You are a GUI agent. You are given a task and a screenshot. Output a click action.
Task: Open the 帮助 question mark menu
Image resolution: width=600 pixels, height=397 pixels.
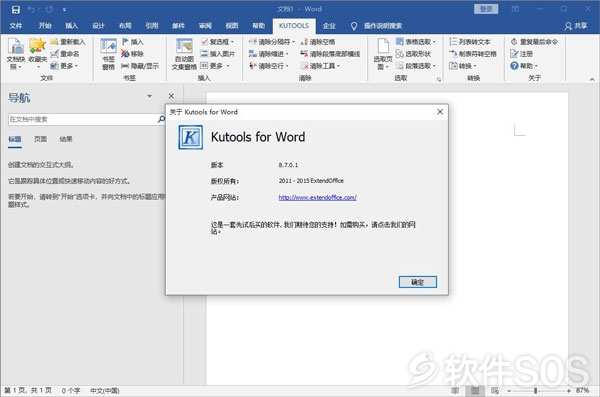524,66
